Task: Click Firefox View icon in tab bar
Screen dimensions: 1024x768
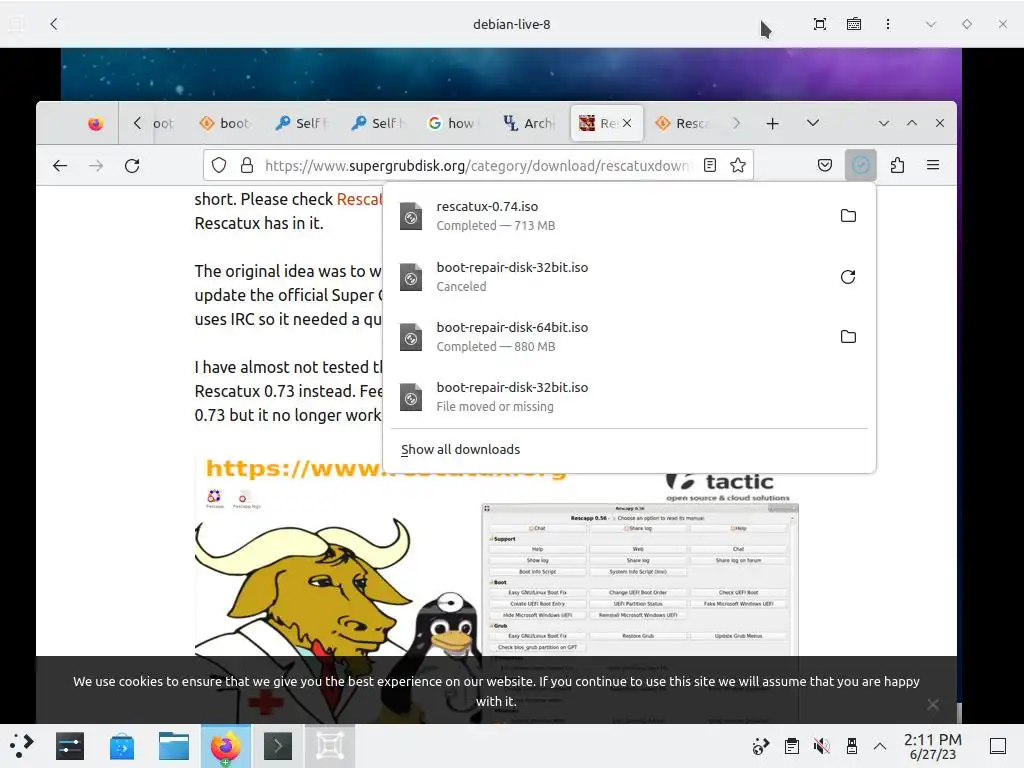Action: [95, 123]
